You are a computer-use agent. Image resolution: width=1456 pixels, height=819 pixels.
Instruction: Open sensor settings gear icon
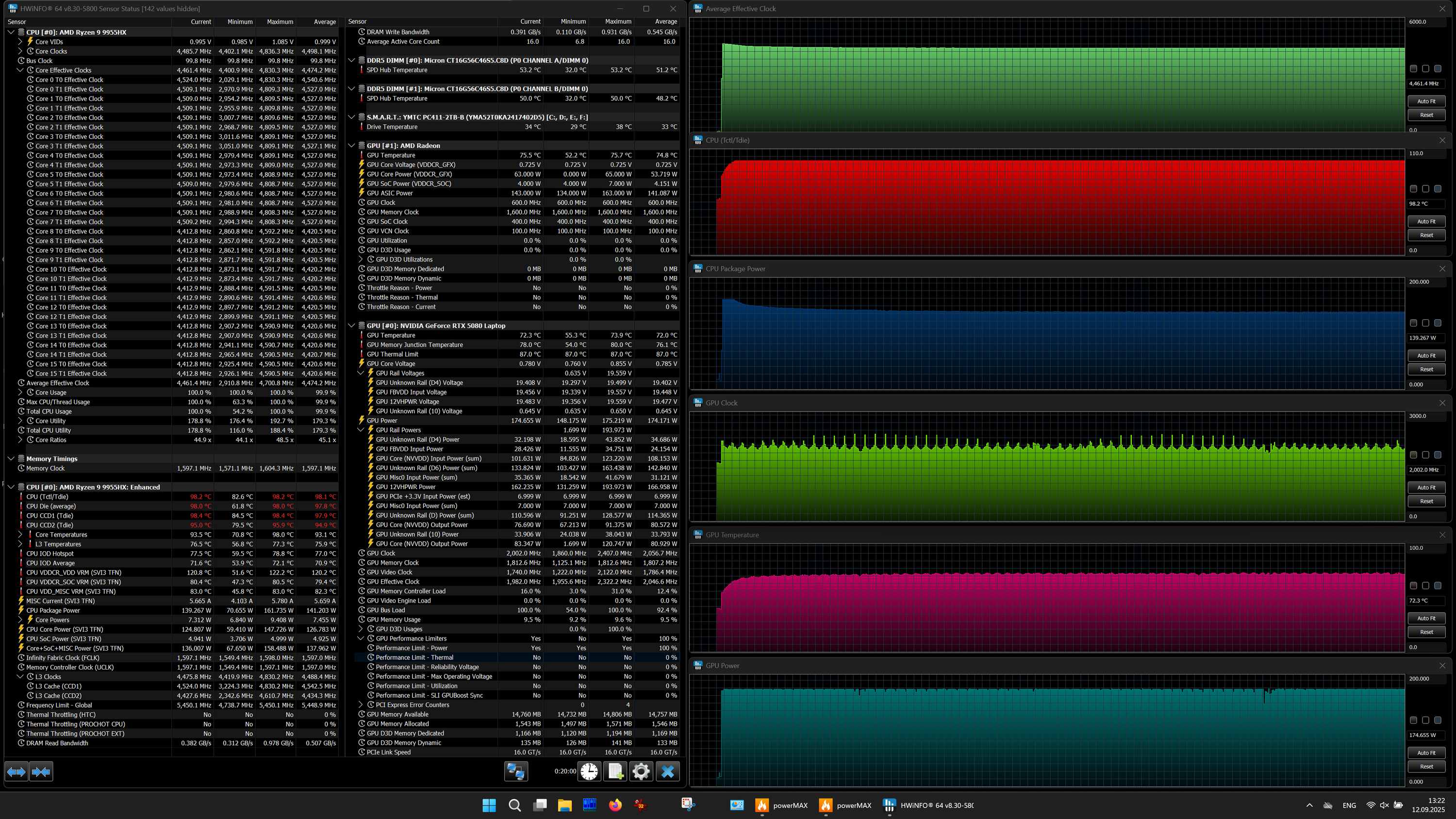[641, 771]
